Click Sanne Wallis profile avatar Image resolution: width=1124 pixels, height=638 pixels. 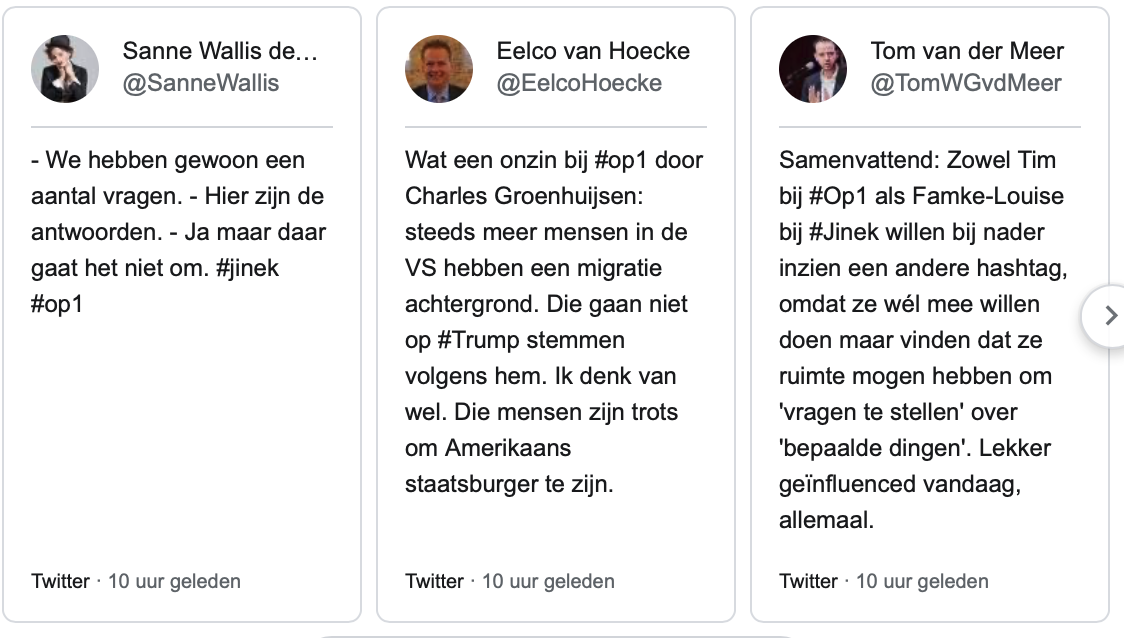click(x=65, y=69)
